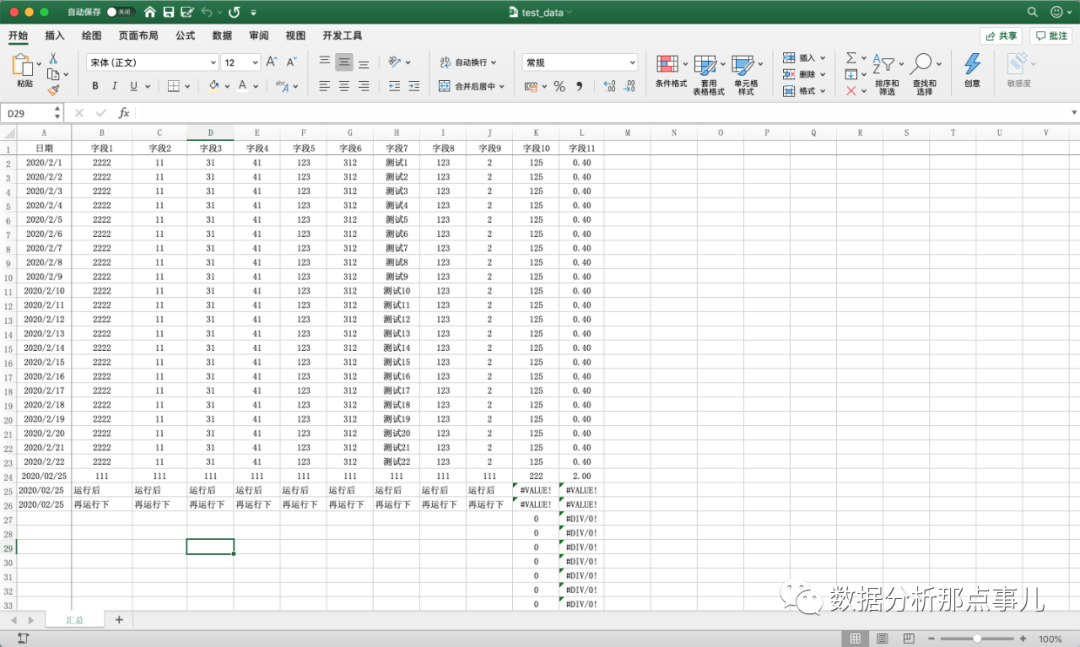Select the Format Painter brush

point(53,90)
